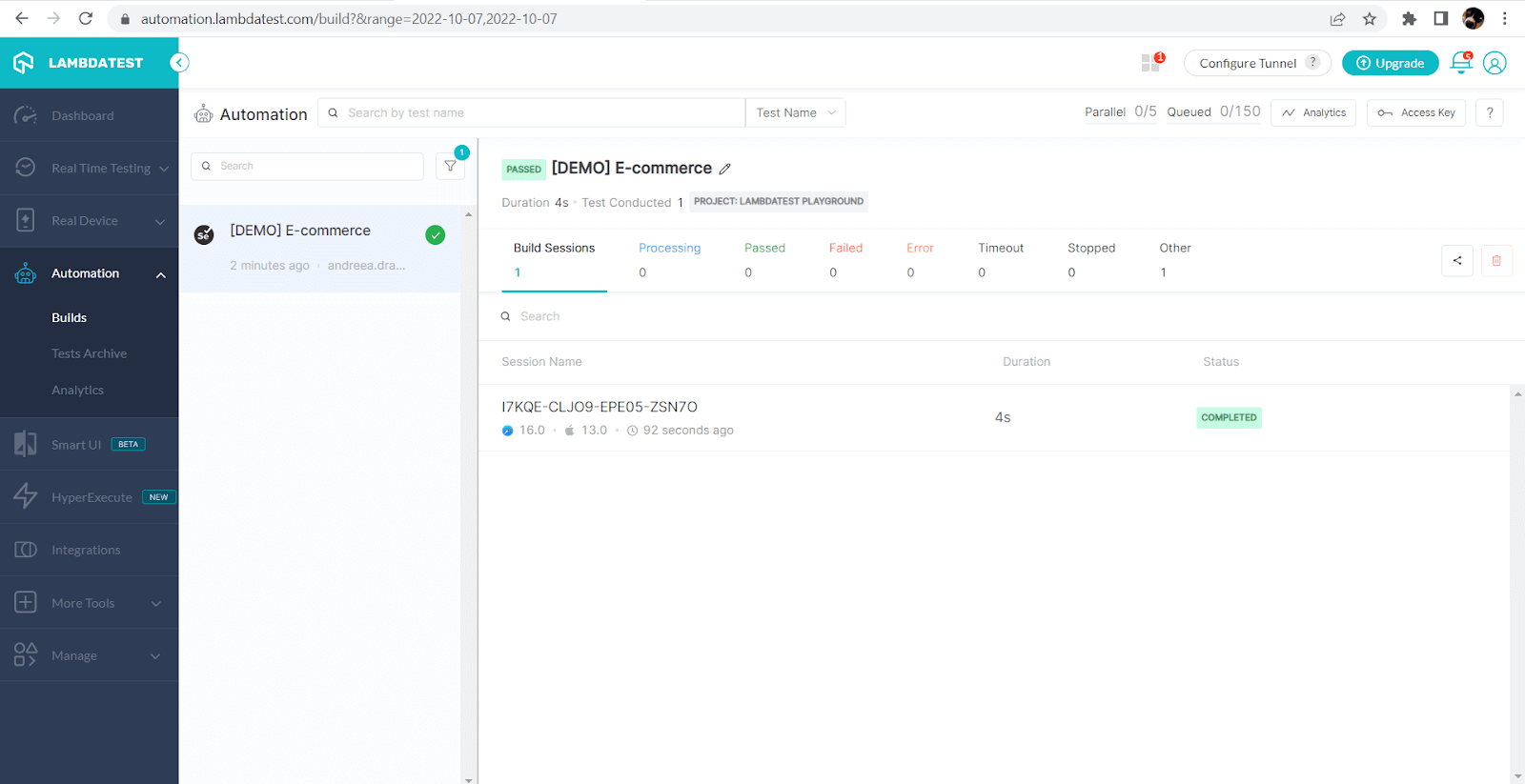This screenshot has width=1525, height=784.
Task: Click the Upgrade button
Action: click(x=1390, y=63)
